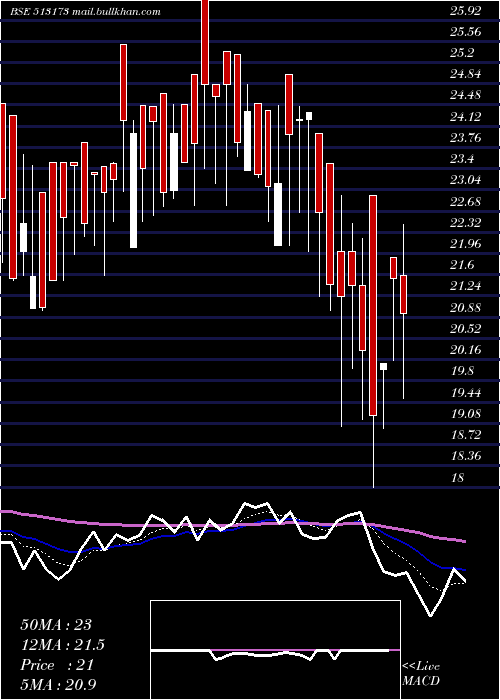This screenshot has height=700, width=500.
Task: Click the <<Live MACD label
Action: [x=421, y=674]
